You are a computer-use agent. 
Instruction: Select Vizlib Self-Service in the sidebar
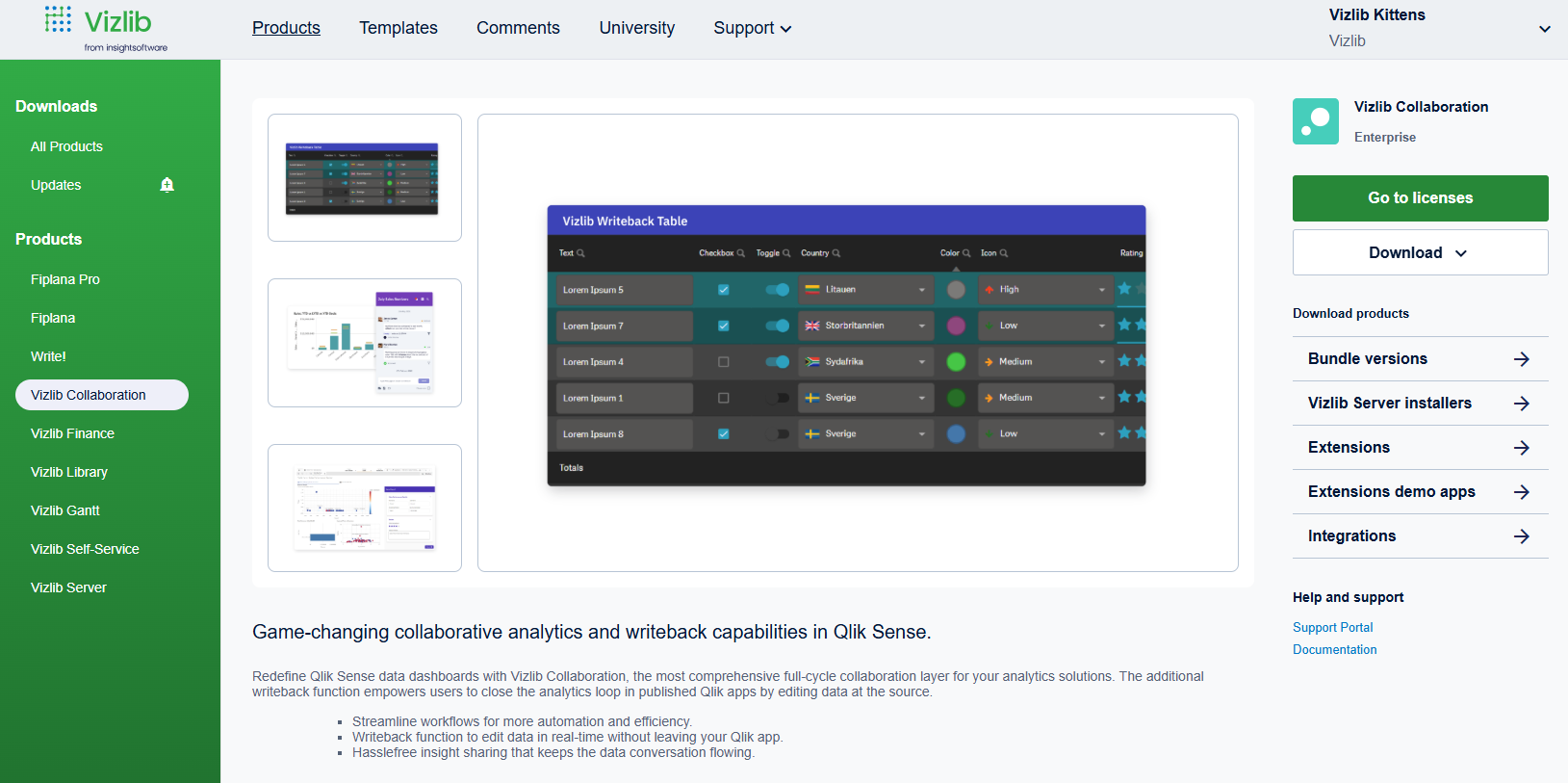pyautogui.click(x=85, y=549)
